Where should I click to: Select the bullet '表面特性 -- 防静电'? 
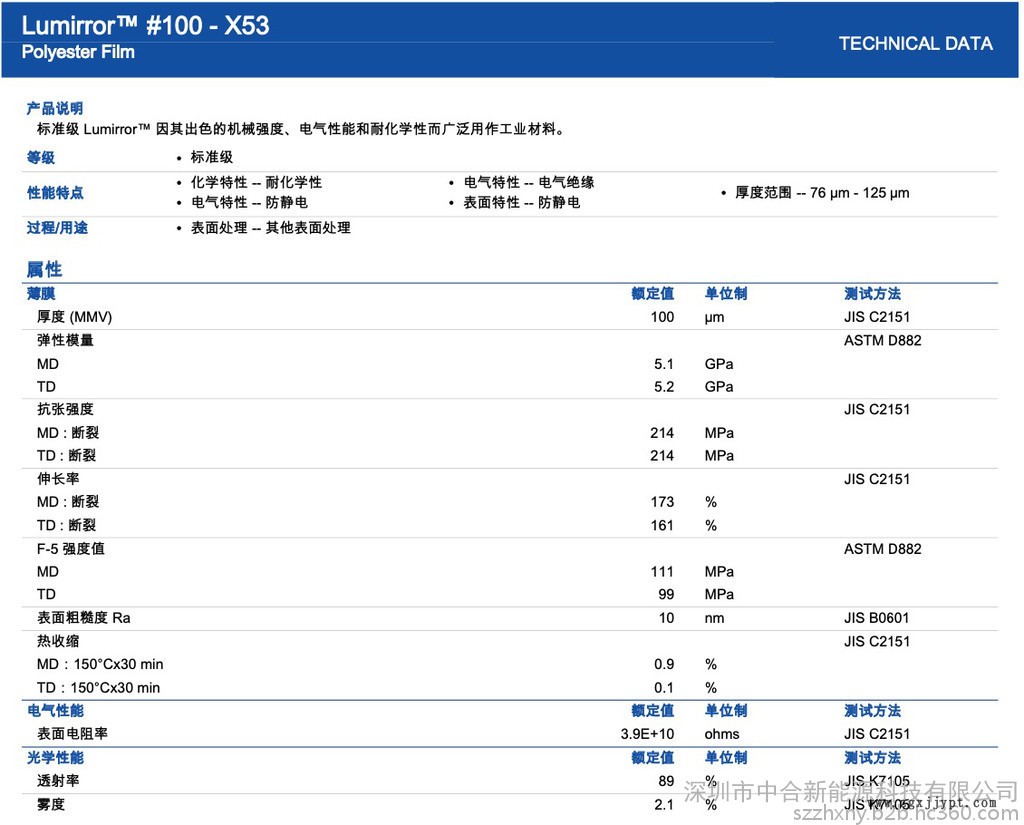pyautogui.click(x=522, y=202)
